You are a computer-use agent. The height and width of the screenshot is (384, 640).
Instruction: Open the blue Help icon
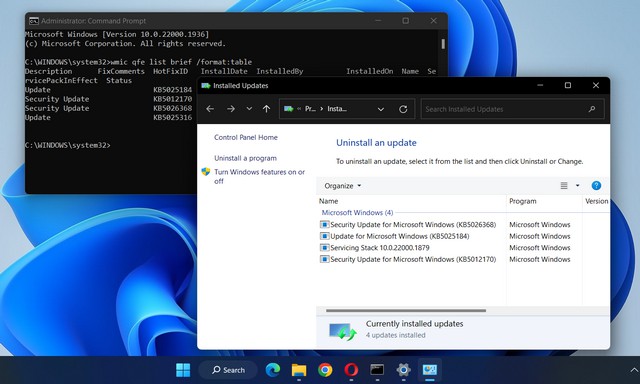(596, 186)
